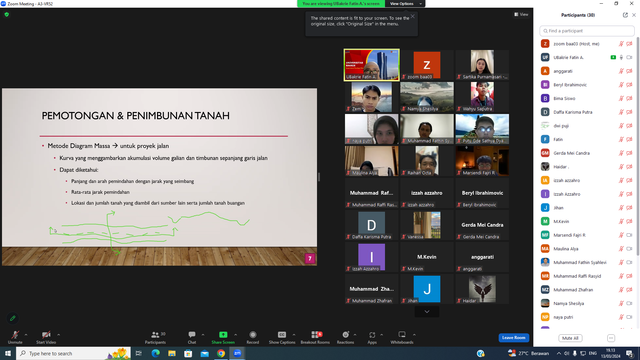640x360 pixels.
Task: Open File Explorer from taskbar
Action: click(x=172, y=353)
